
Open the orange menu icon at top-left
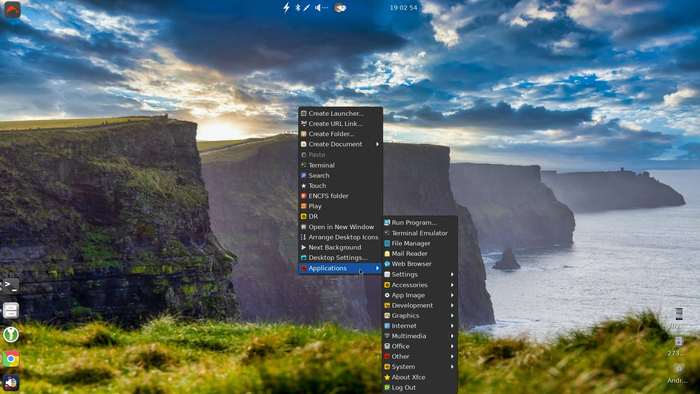pos(12,9)
